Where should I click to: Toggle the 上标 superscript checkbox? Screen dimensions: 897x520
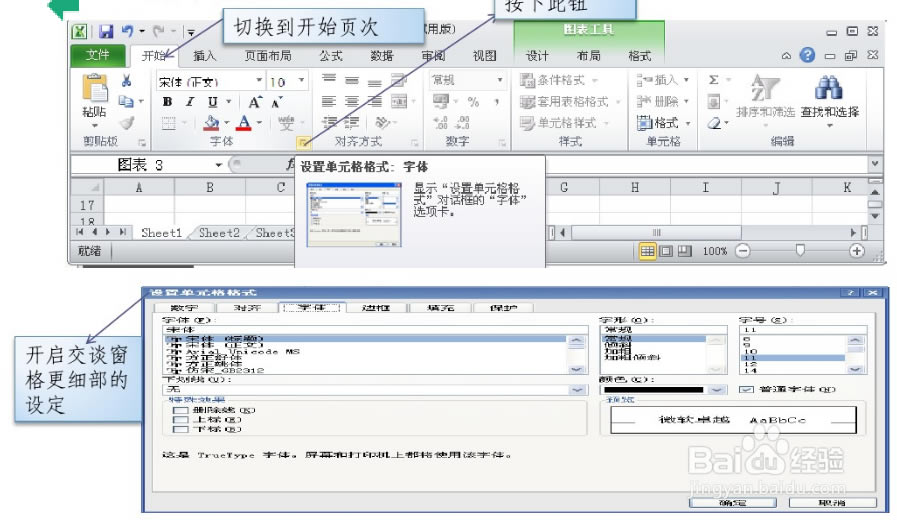(180, 419)
